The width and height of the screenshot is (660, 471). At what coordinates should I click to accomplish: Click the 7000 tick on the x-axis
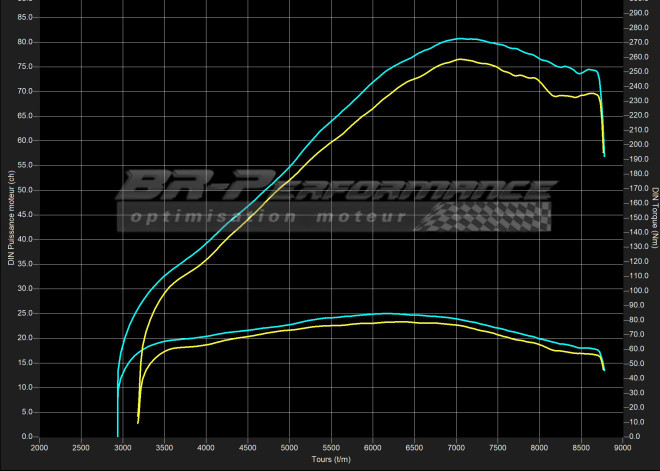point(456,448)
